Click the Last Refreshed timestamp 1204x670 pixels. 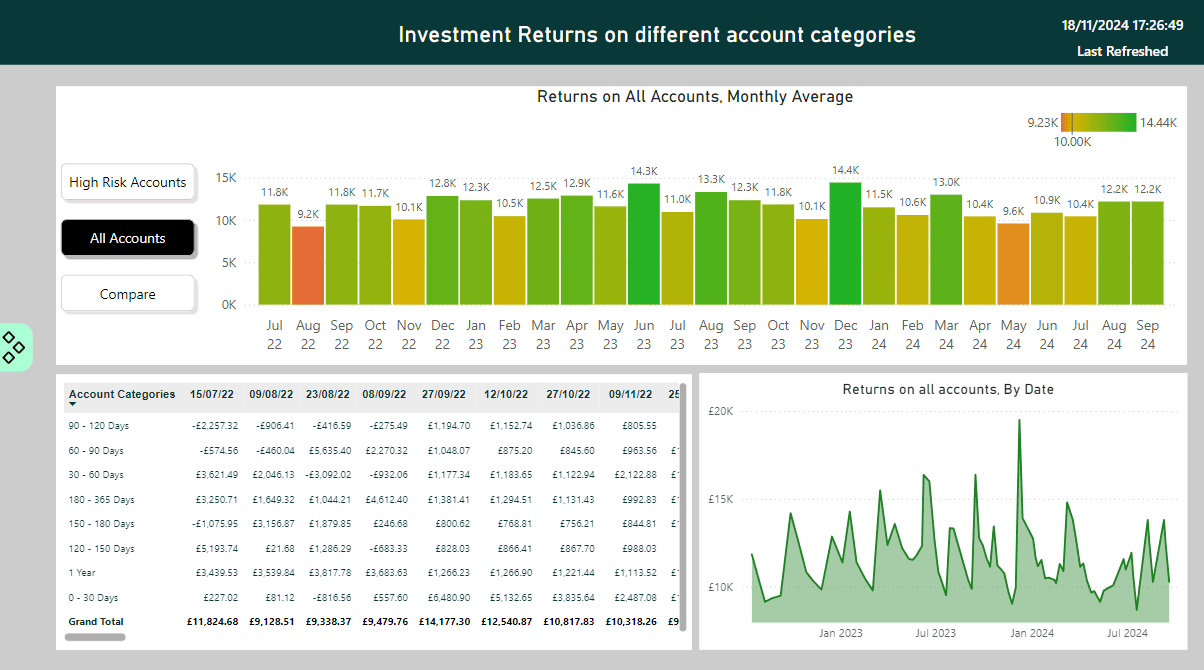1122,25
